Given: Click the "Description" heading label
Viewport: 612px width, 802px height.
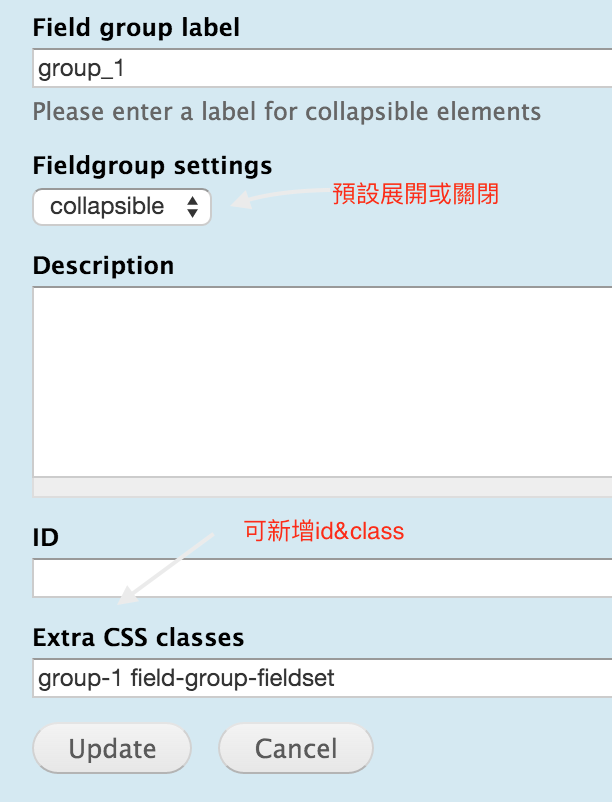Looking at the screenshot, I should [x=103, y=266].
